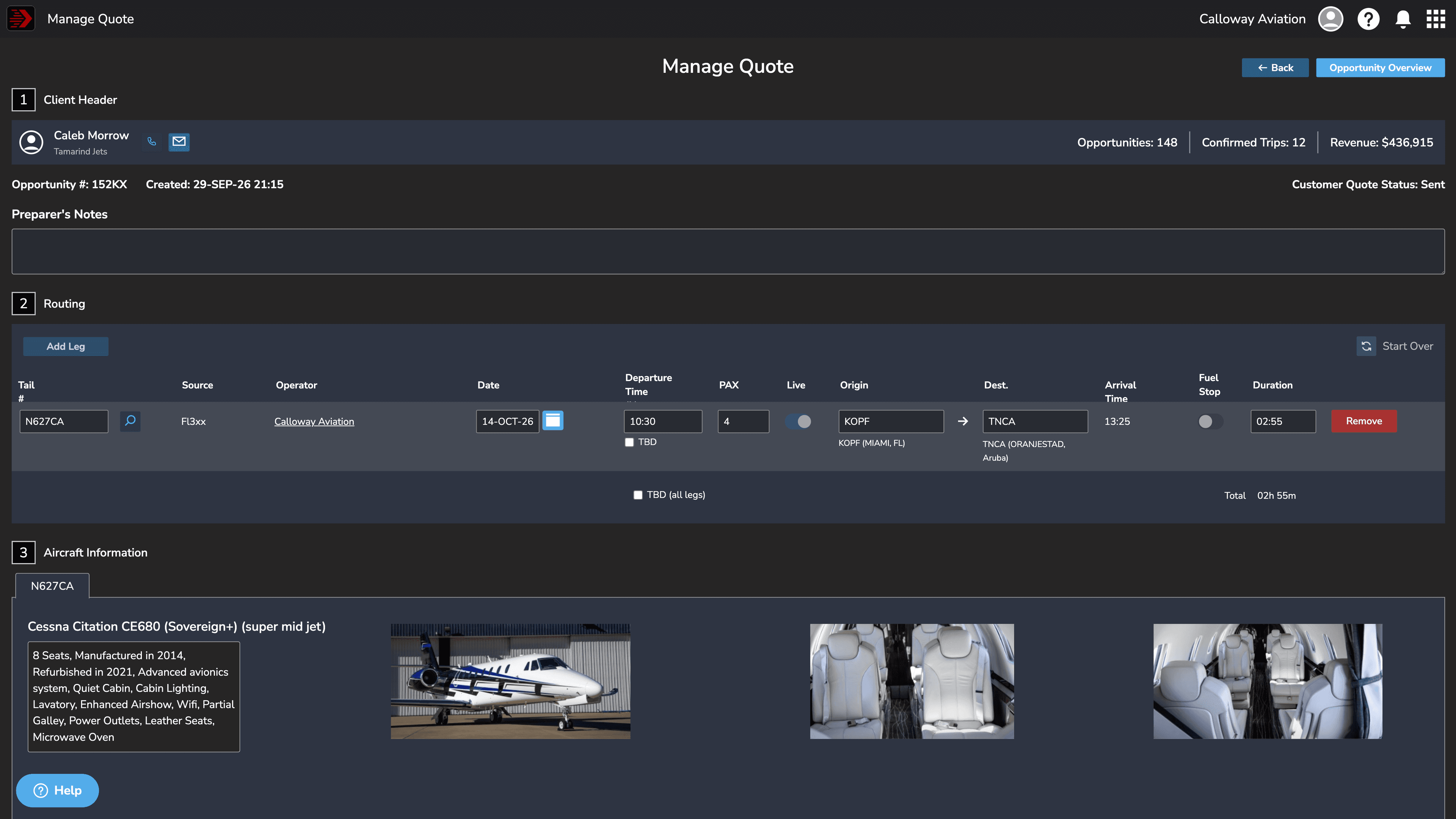Click the date field 14-OCT-26

[508, 421]
